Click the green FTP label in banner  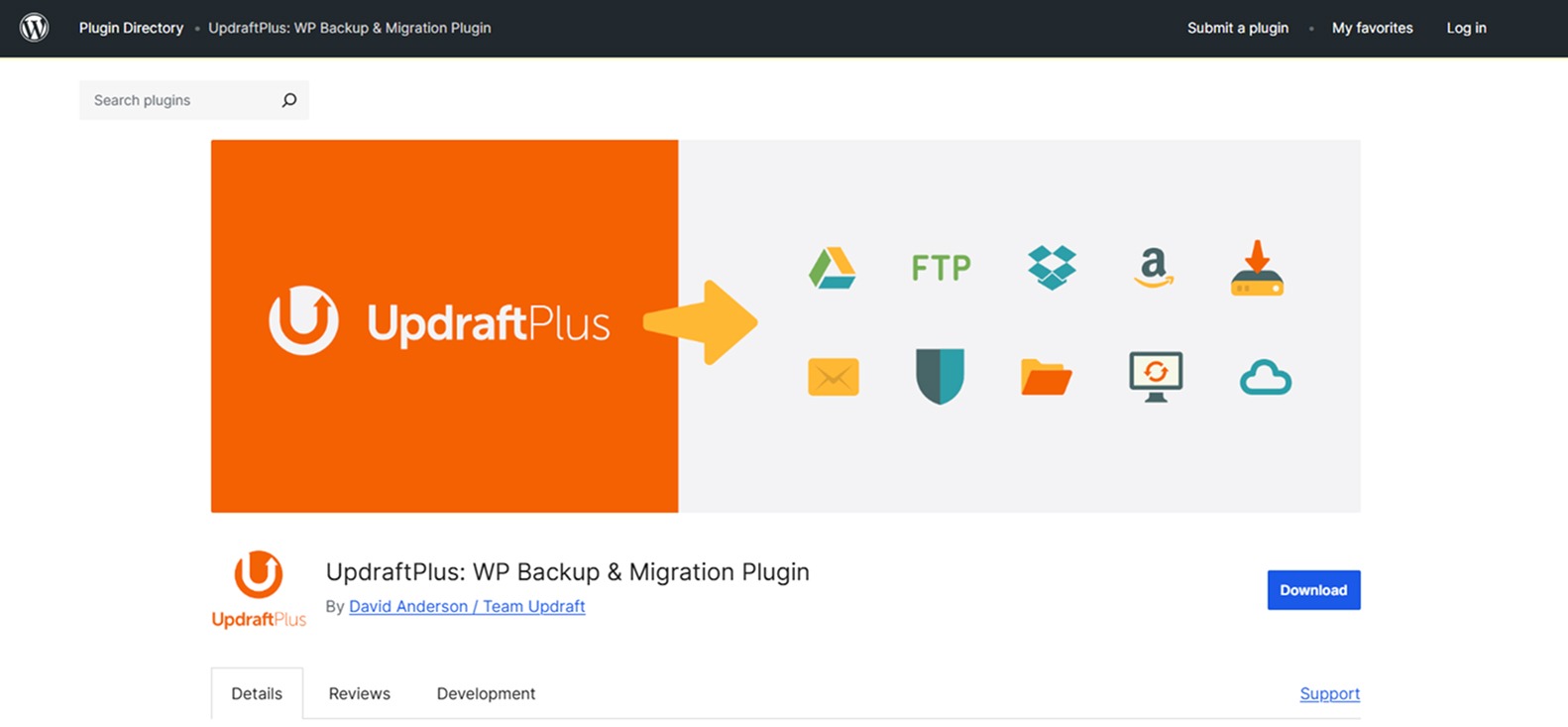(941, 268)
